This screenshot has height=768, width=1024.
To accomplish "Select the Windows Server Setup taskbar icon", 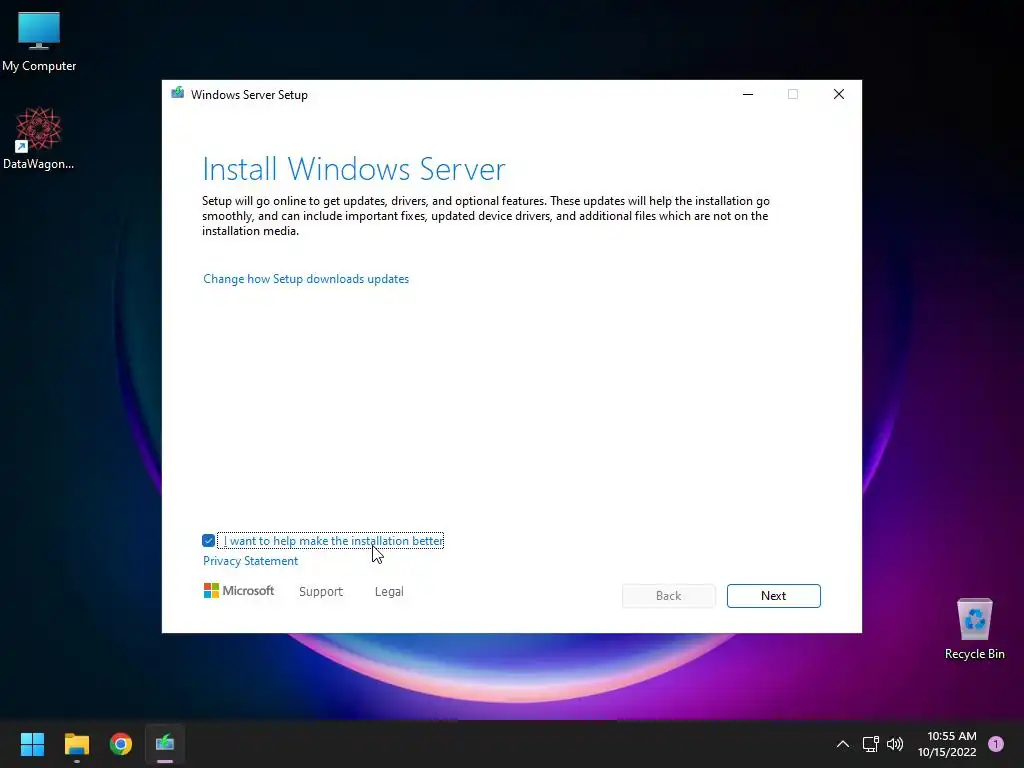I will (x=165, y=744).
